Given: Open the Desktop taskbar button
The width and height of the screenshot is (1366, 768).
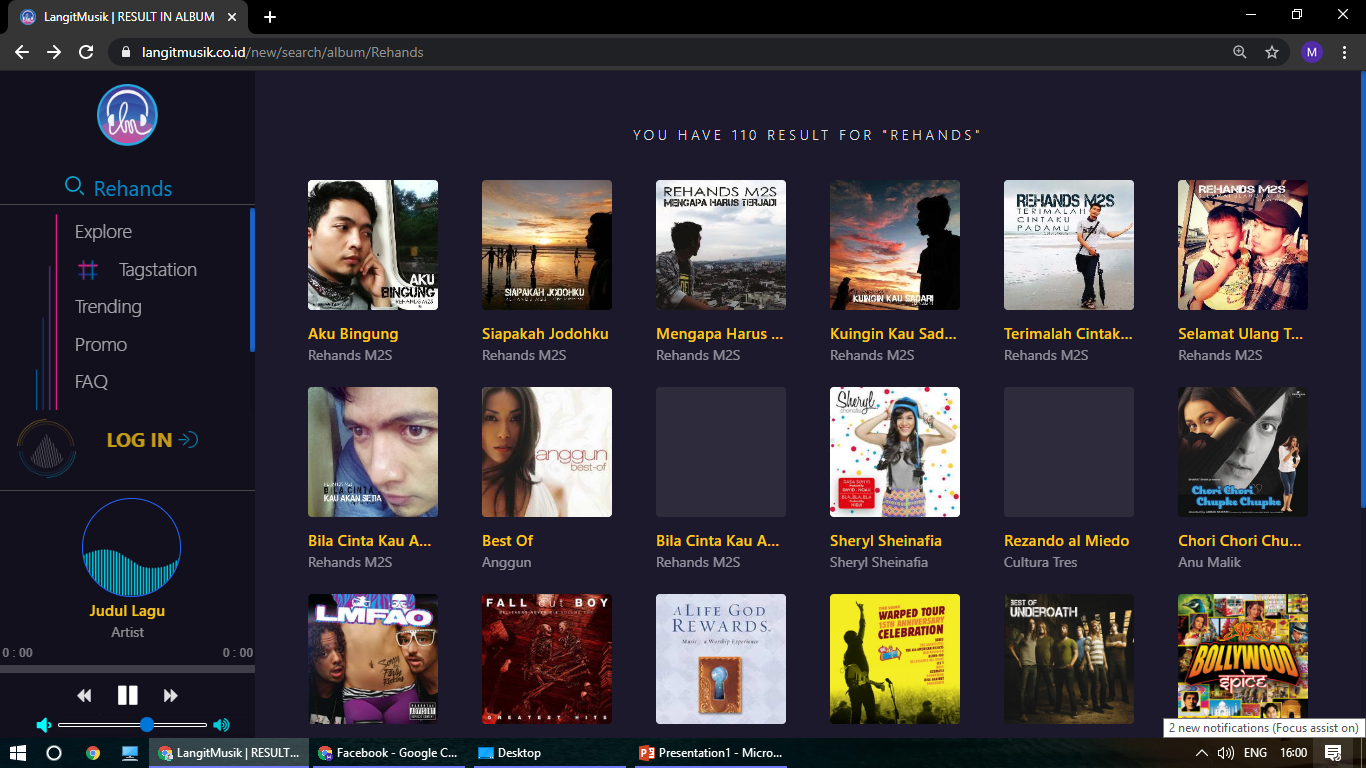Looking at the screenshot, I should [x=551, y=753].
